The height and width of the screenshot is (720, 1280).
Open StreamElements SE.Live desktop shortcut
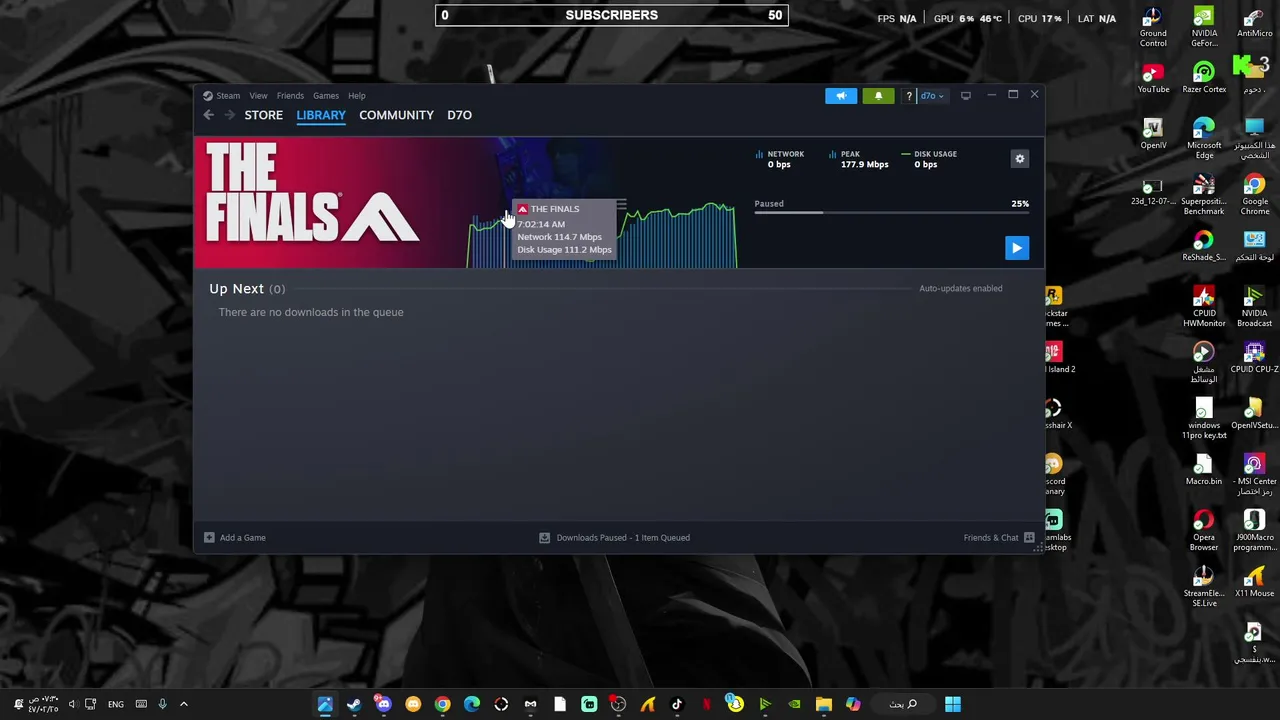point(1204,588)
